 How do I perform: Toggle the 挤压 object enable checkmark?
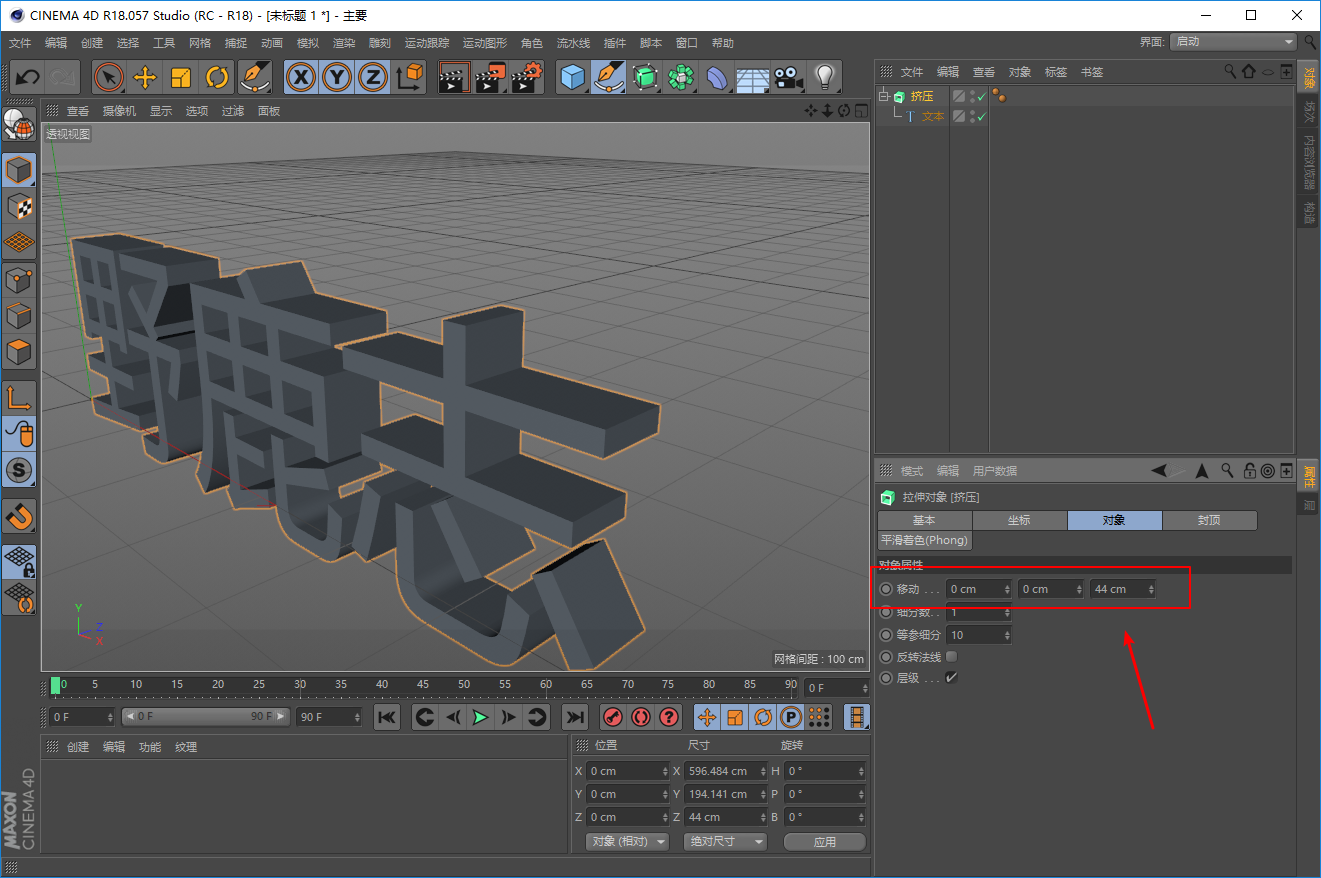(982, 97)
